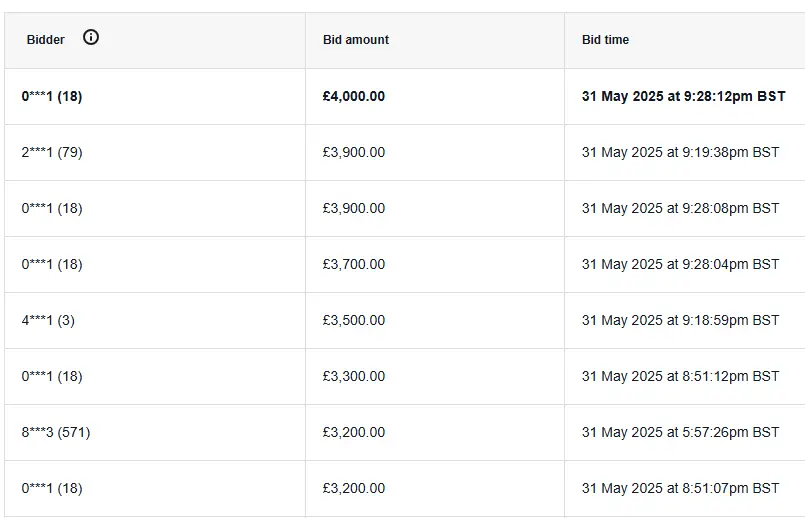Click bidder 2***1 (79)

coord(52,153)
